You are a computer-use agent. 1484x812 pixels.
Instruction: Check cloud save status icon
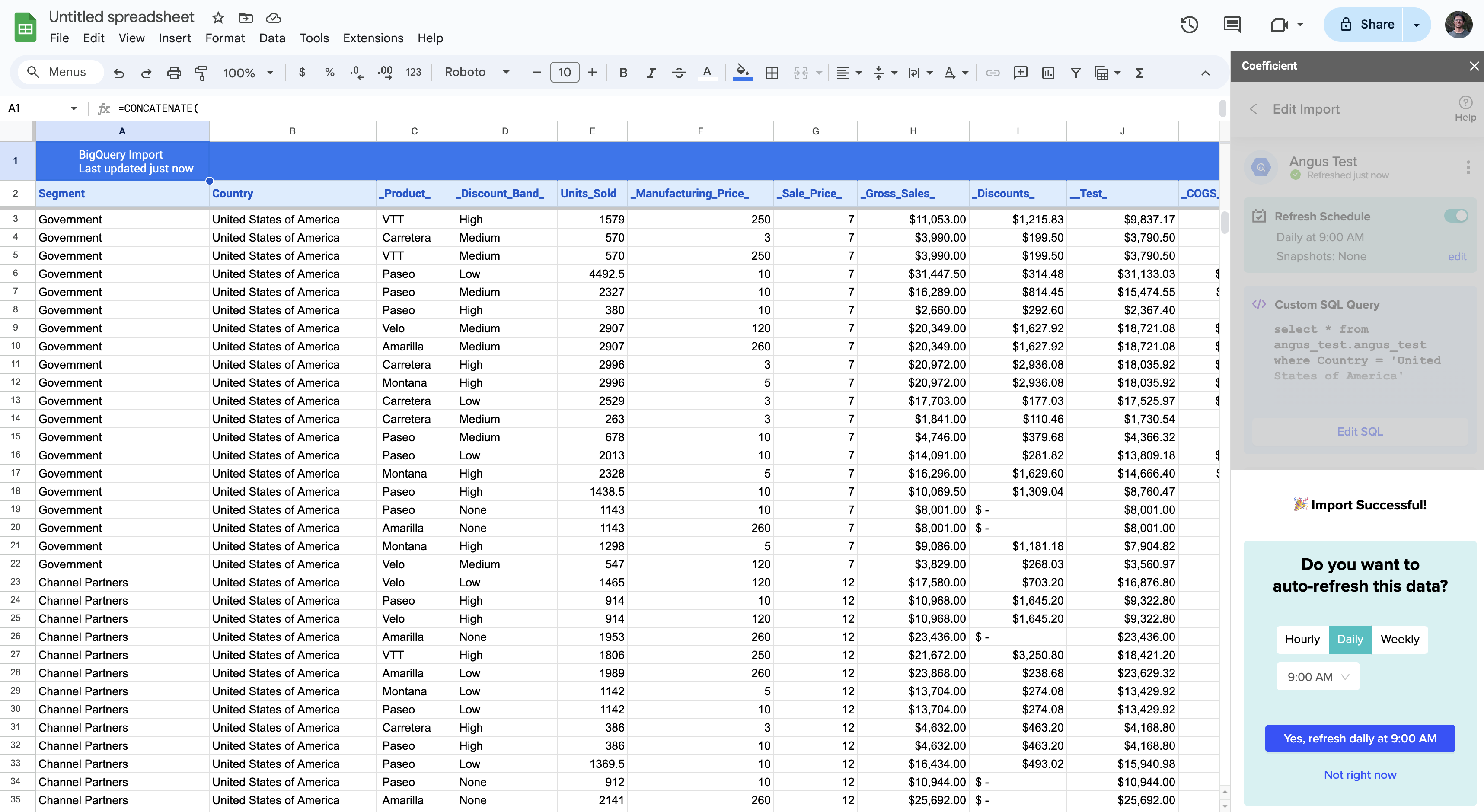pyautogui.click(x=274, y=18)
